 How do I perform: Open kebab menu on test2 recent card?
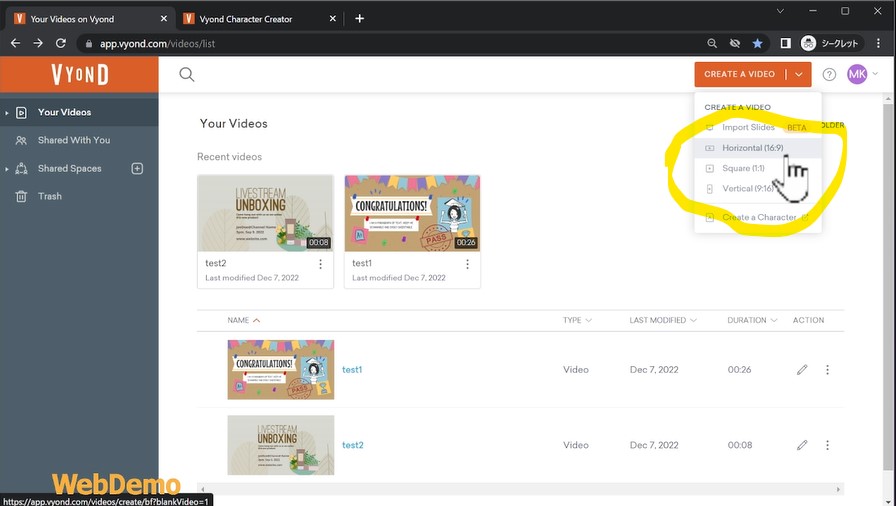pos(321,264)
